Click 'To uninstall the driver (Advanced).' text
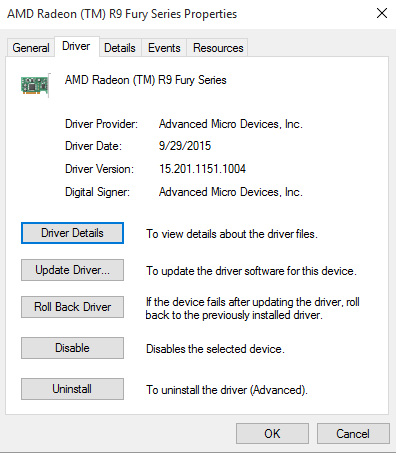 227,390
